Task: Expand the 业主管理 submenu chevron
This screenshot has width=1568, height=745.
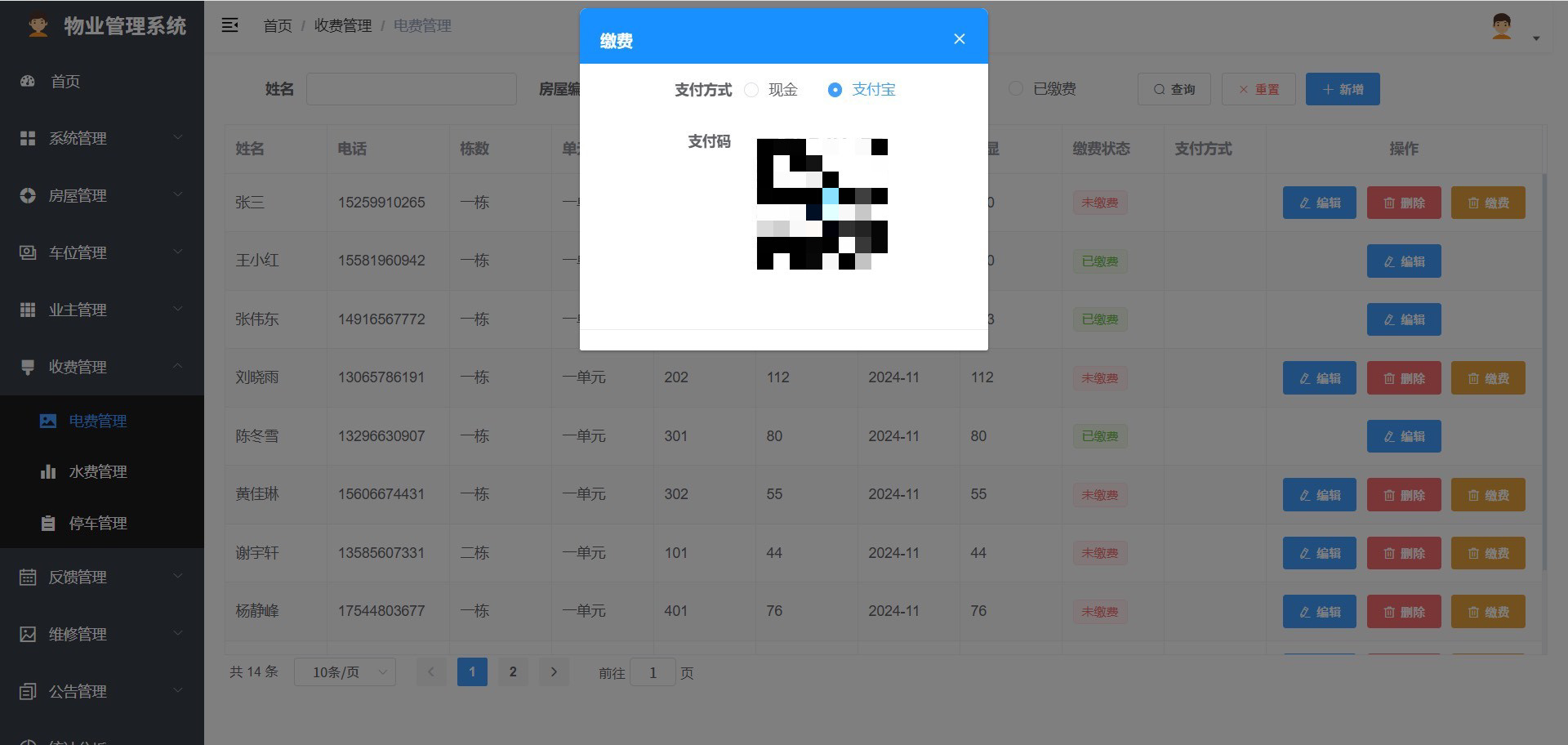Action: pyautogui.click(x=178, y=309)
